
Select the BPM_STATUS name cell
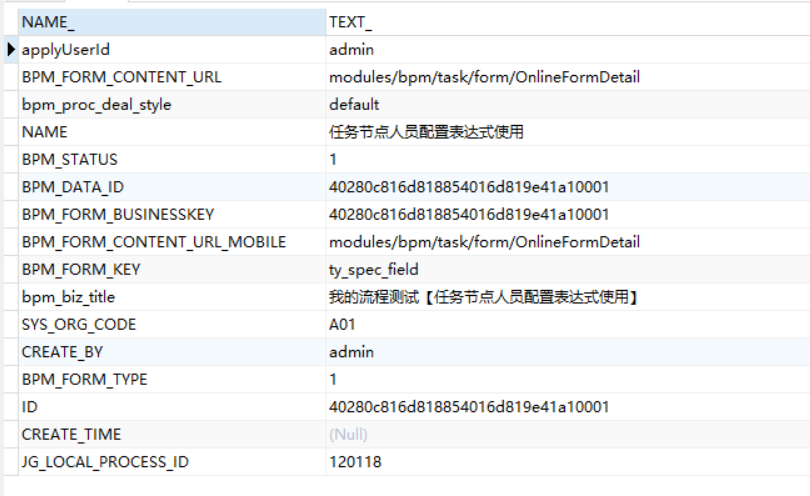pos(172,159)
